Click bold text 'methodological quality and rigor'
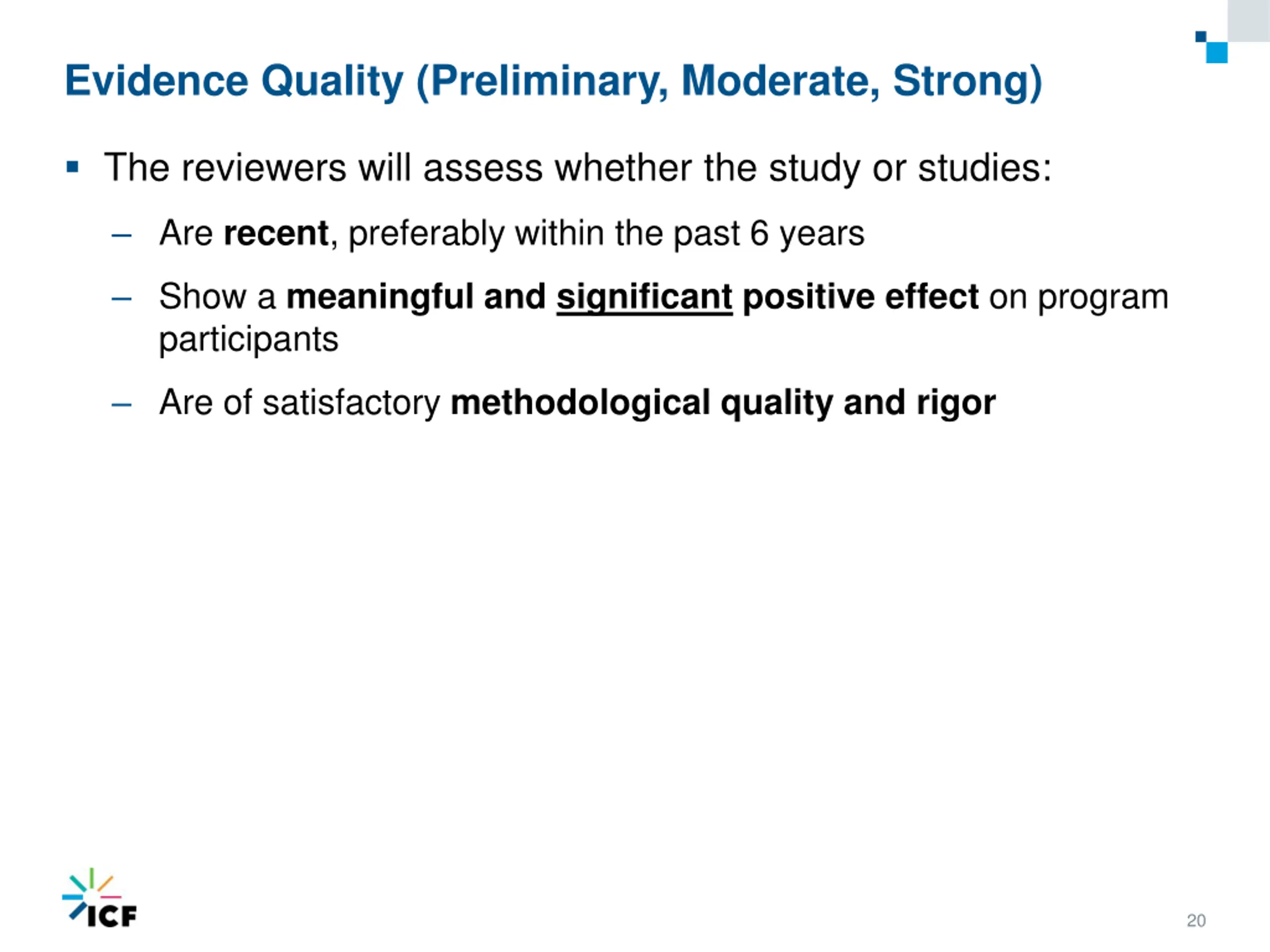The width and height of the screenshot is (1270, 952). point(723,404)
